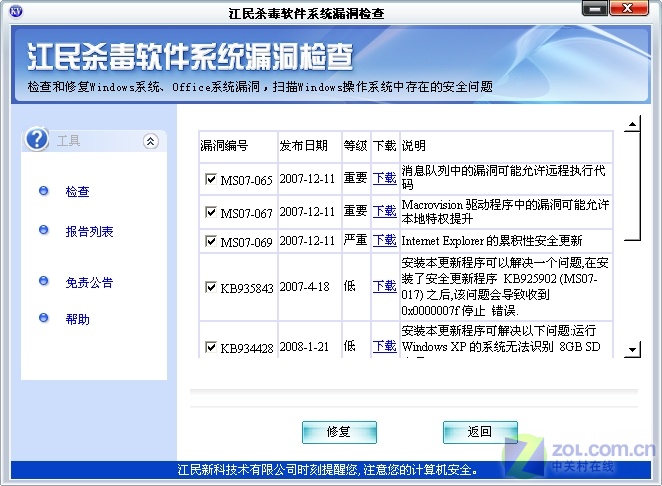Click 低 level of KB935843

[350, 286]
